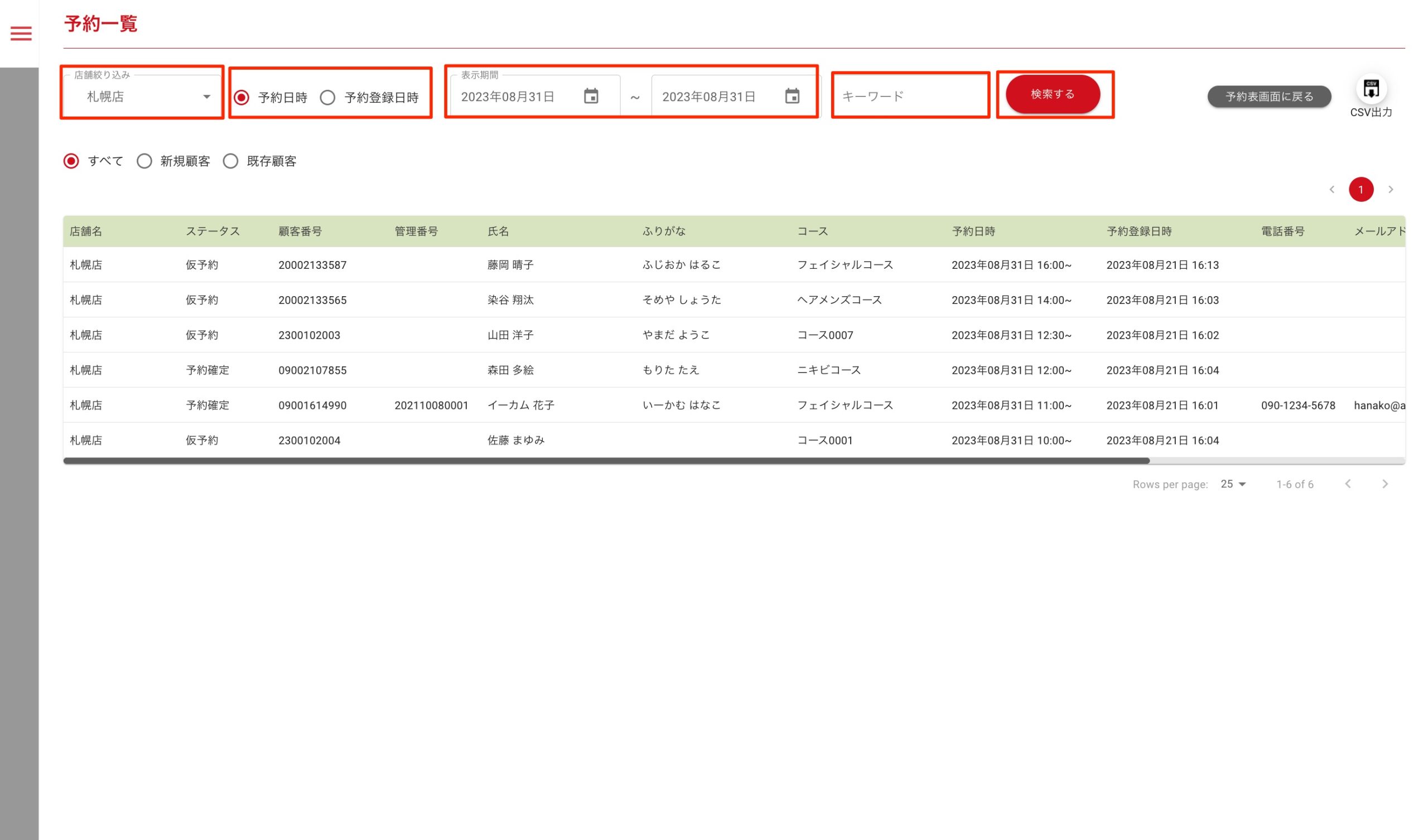Select the 予約登録日時 radio button
1428x840 pixels.
[x=327, y=98]
